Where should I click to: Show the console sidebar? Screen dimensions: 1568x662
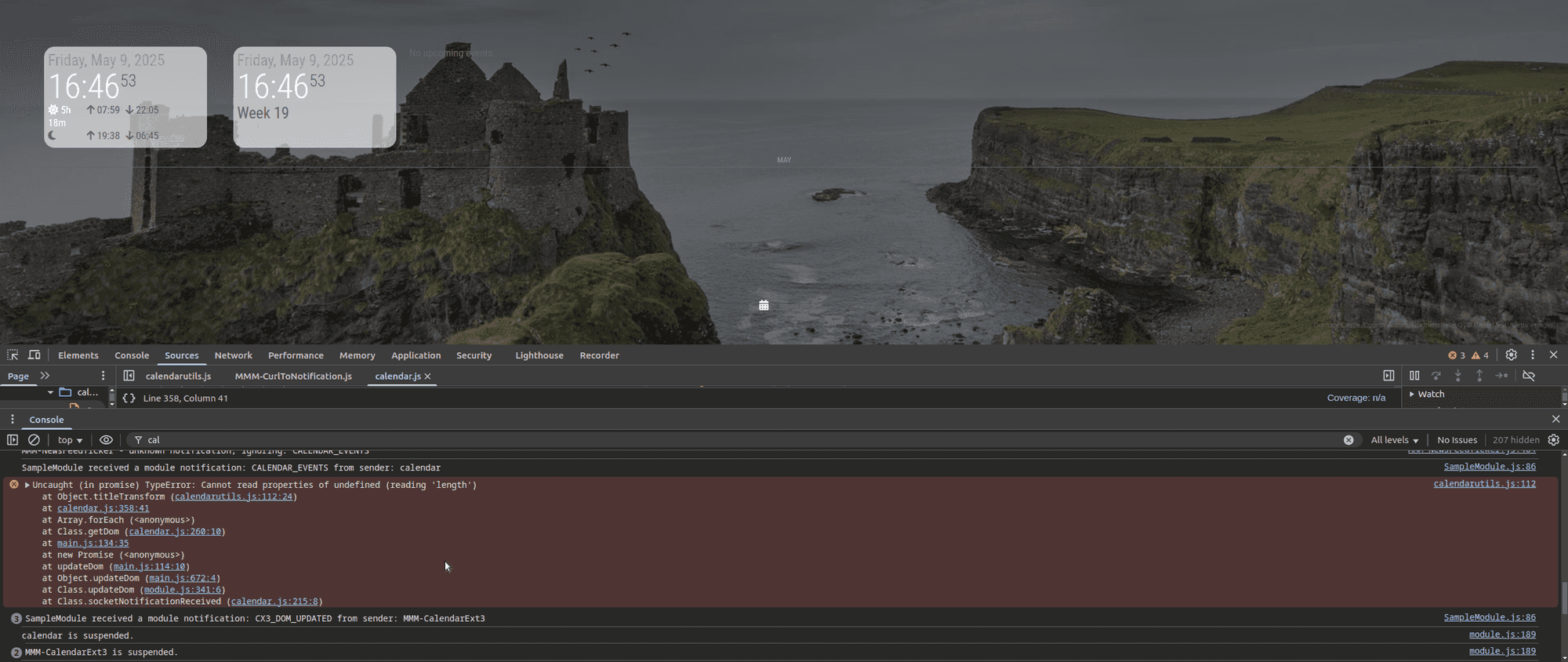point(13,440)
